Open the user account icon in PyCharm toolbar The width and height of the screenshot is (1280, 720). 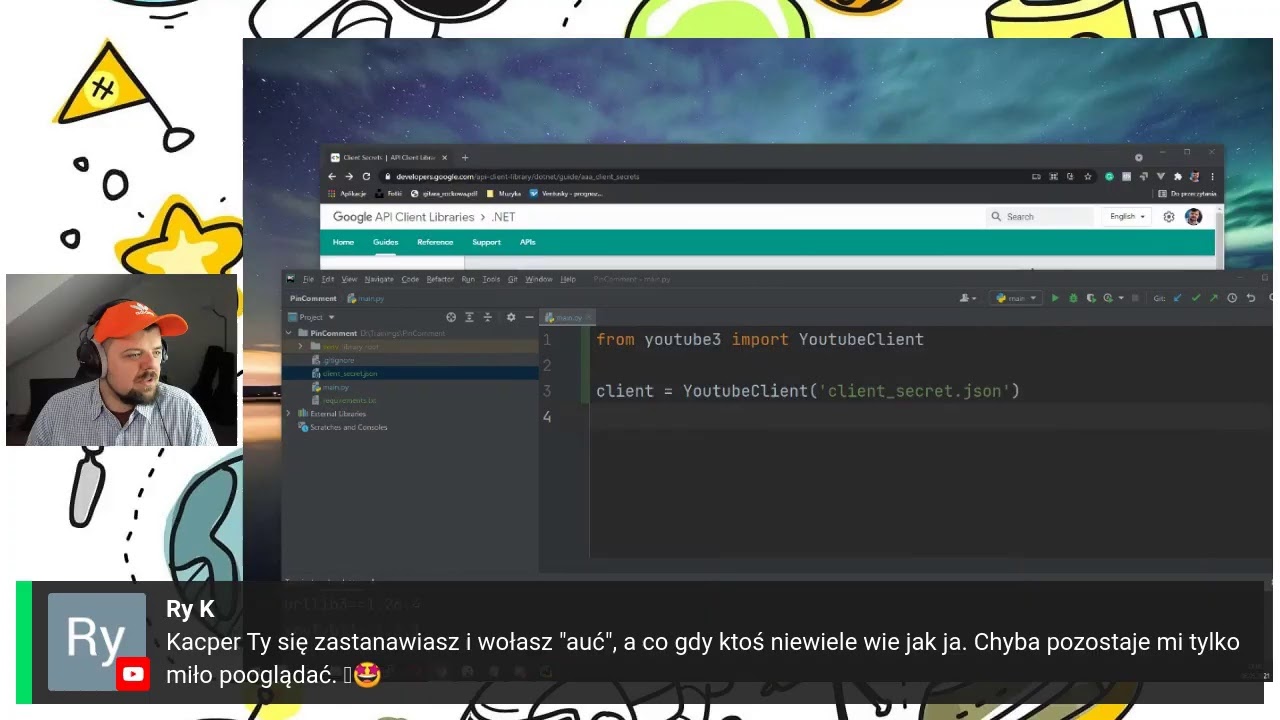tap(967, 298)
